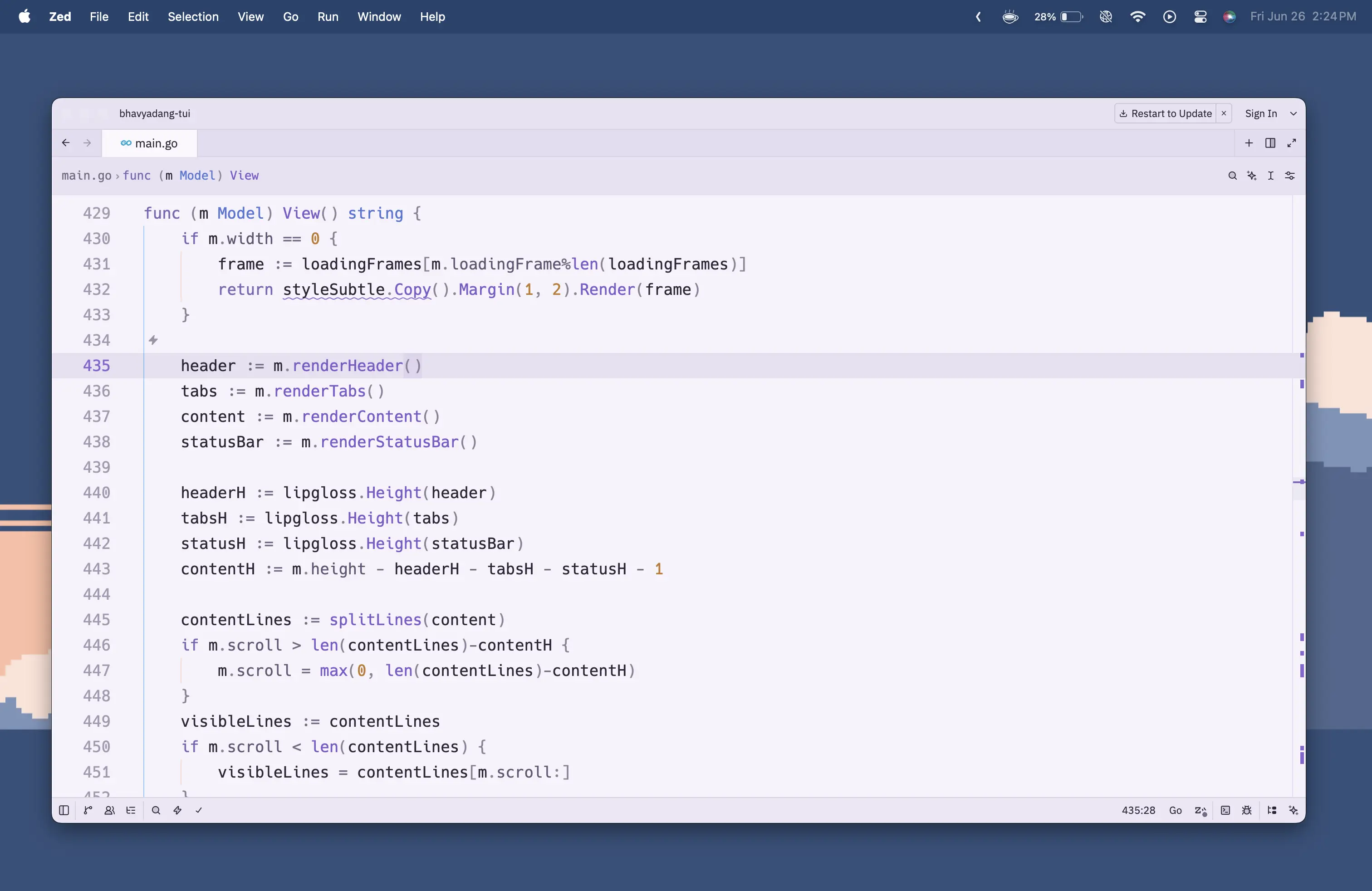This screenshot has height=891, width=1372.
Task: Click main.go in the breadcrumb
Action: [x=87, y=176]
